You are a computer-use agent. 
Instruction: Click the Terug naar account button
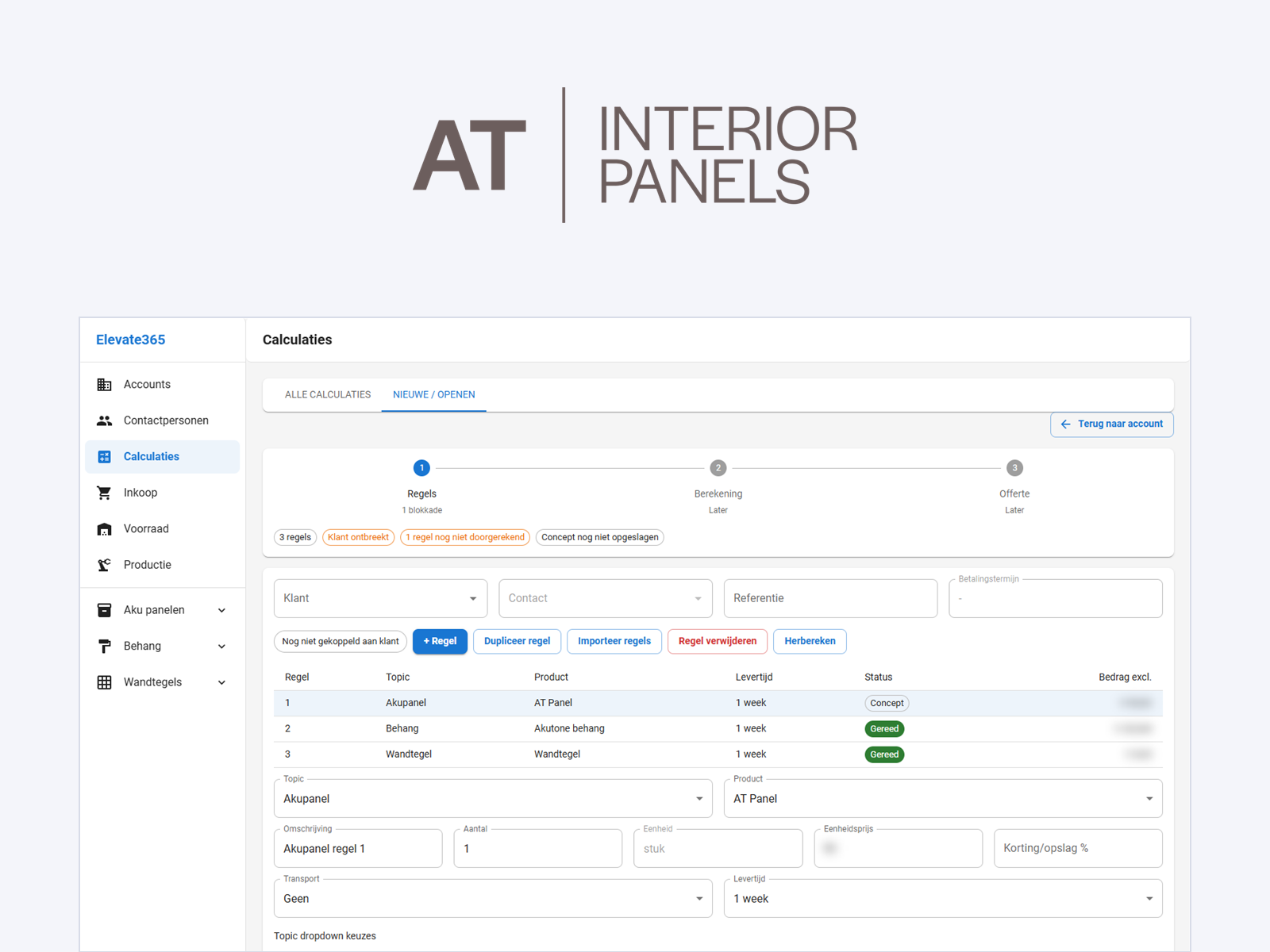point(1112,424)
